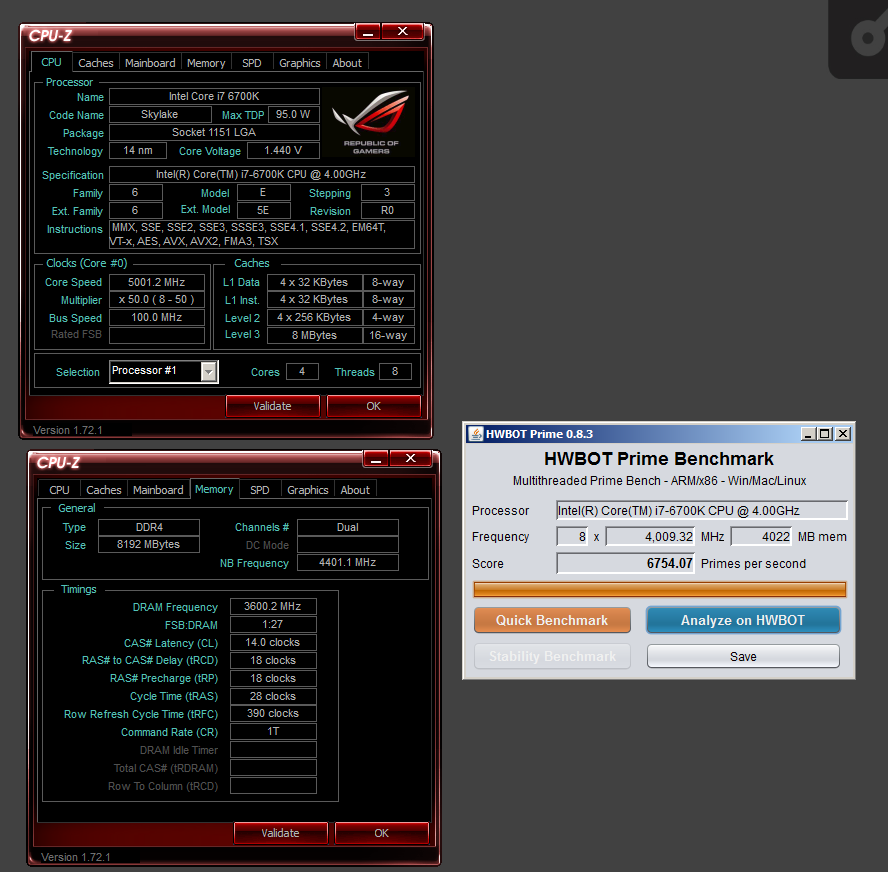Screen dimensions: 888x872
Task: Open SPD tab in top CPU-Z window
Action: [252, 63]
